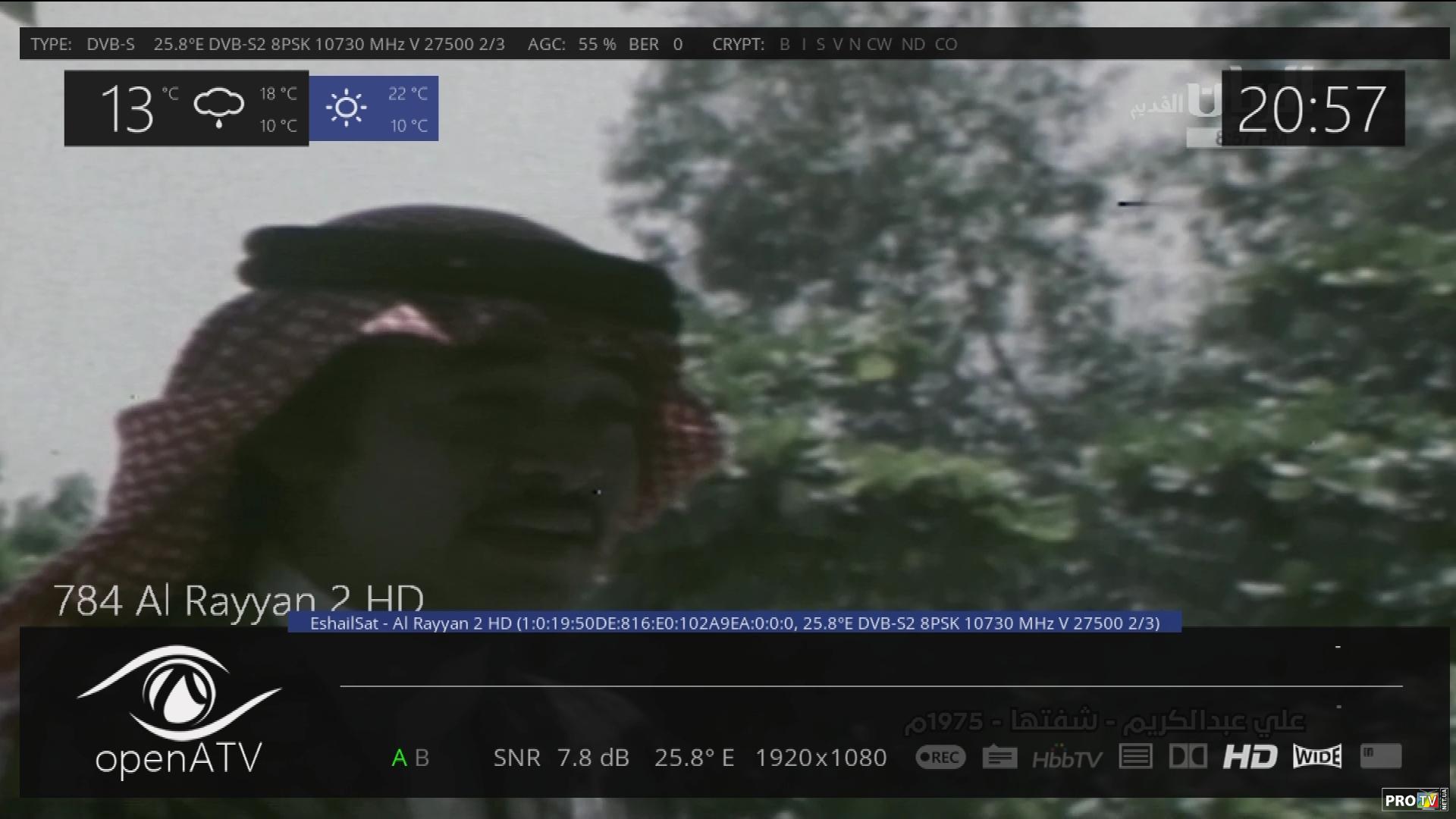Image resolution: width=1456 pixels, height=819 pixels.
Task: Click the teletext lines icon
Action: (1135, 756)
